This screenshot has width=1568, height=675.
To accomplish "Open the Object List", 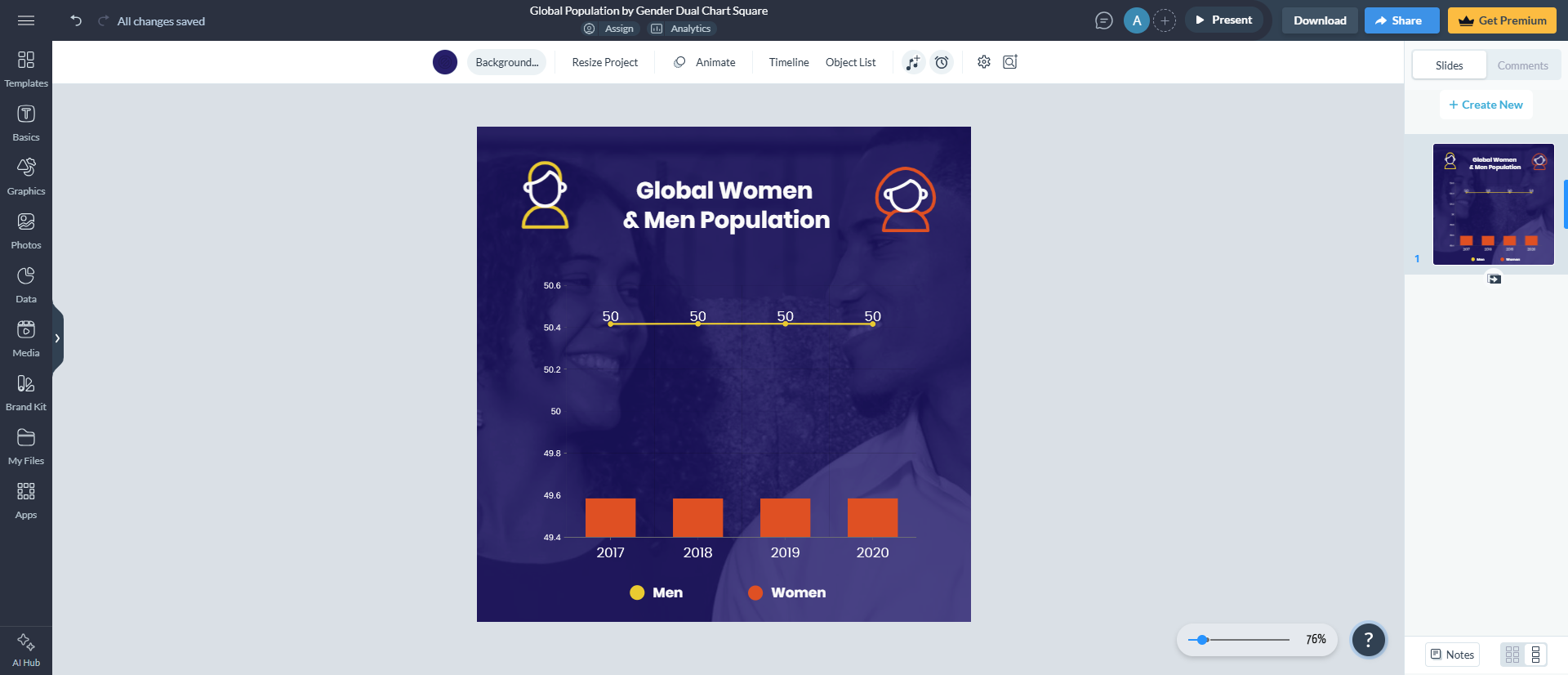I will pyautogui.click(x=850, y=62).
